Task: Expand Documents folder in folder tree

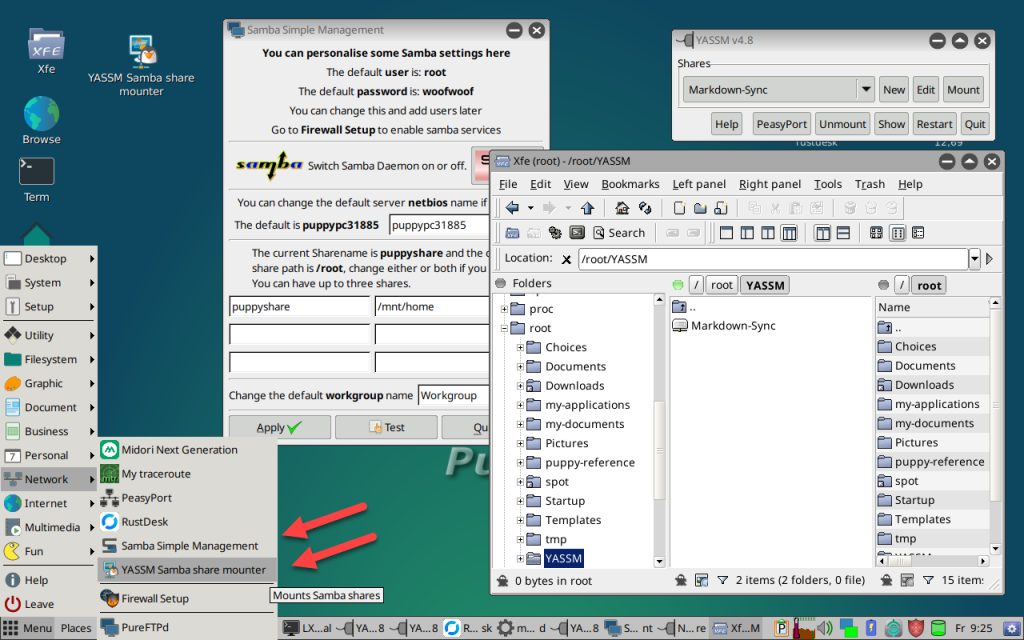Action: tap(520, 366)
